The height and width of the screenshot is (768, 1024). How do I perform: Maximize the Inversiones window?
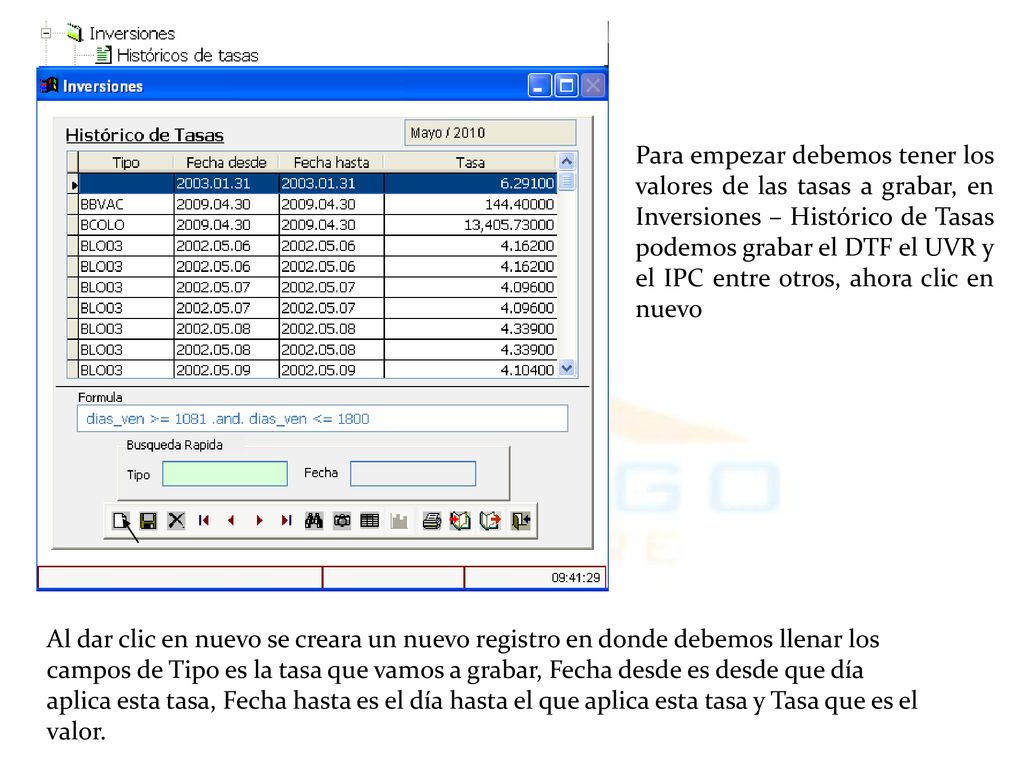(566, 86)
